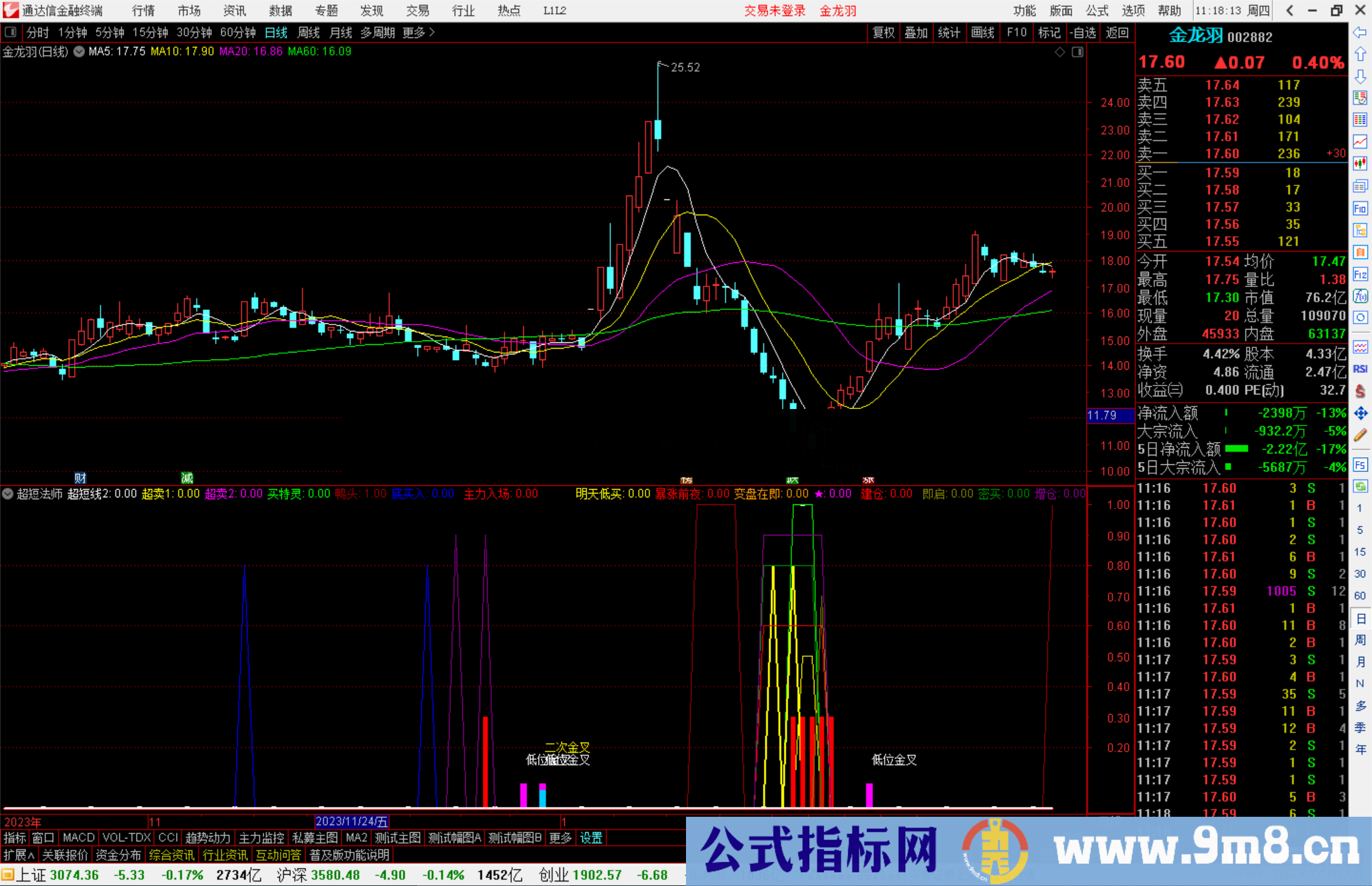The image size is (1372, 886).
Task: Toggle 自选 to add stock to watchlist
Action: 1084,32
